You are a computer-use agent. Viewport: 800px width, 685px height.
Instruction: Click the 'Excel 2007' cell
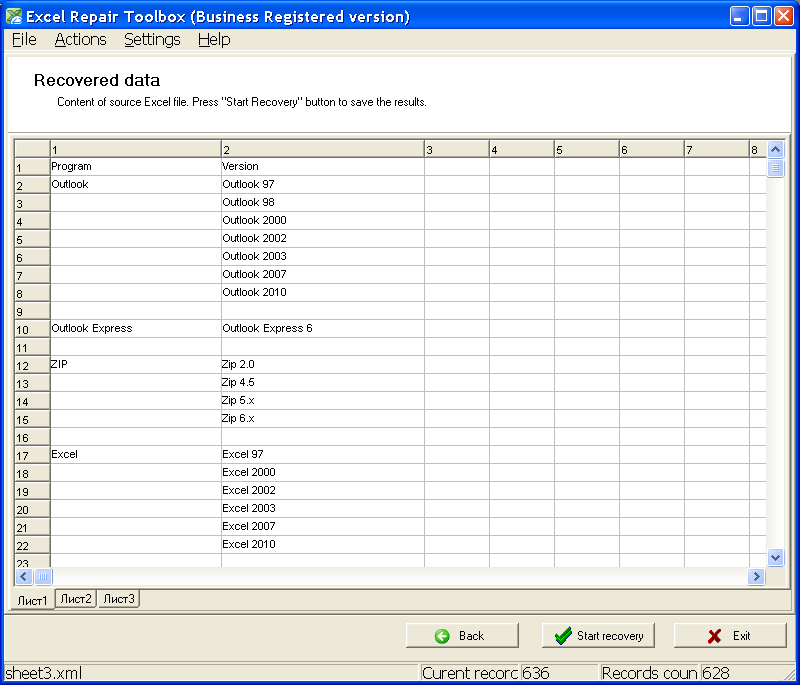tap(322, 526)
